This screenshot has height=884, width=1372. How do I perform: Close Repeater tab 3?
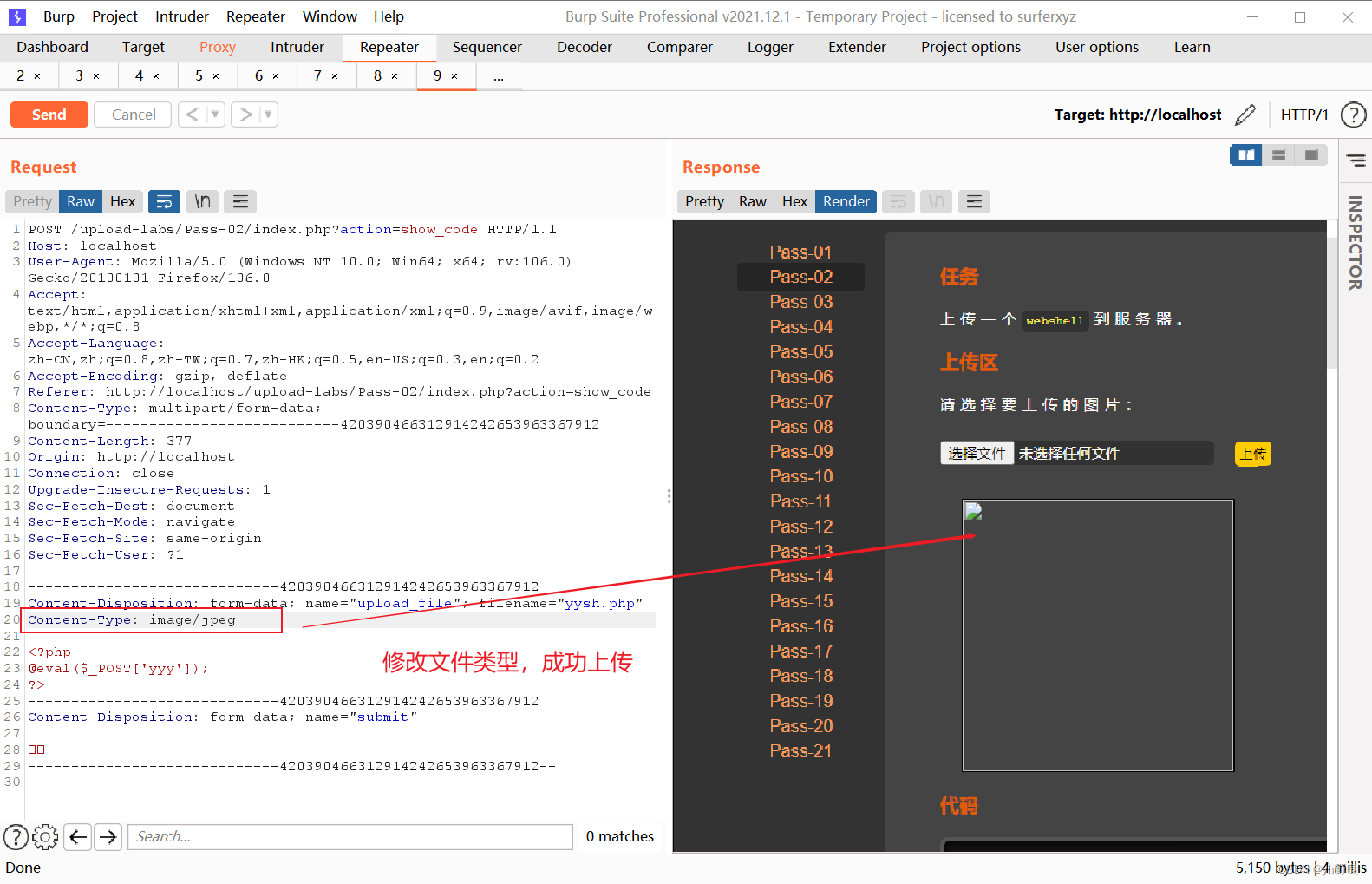96,76
